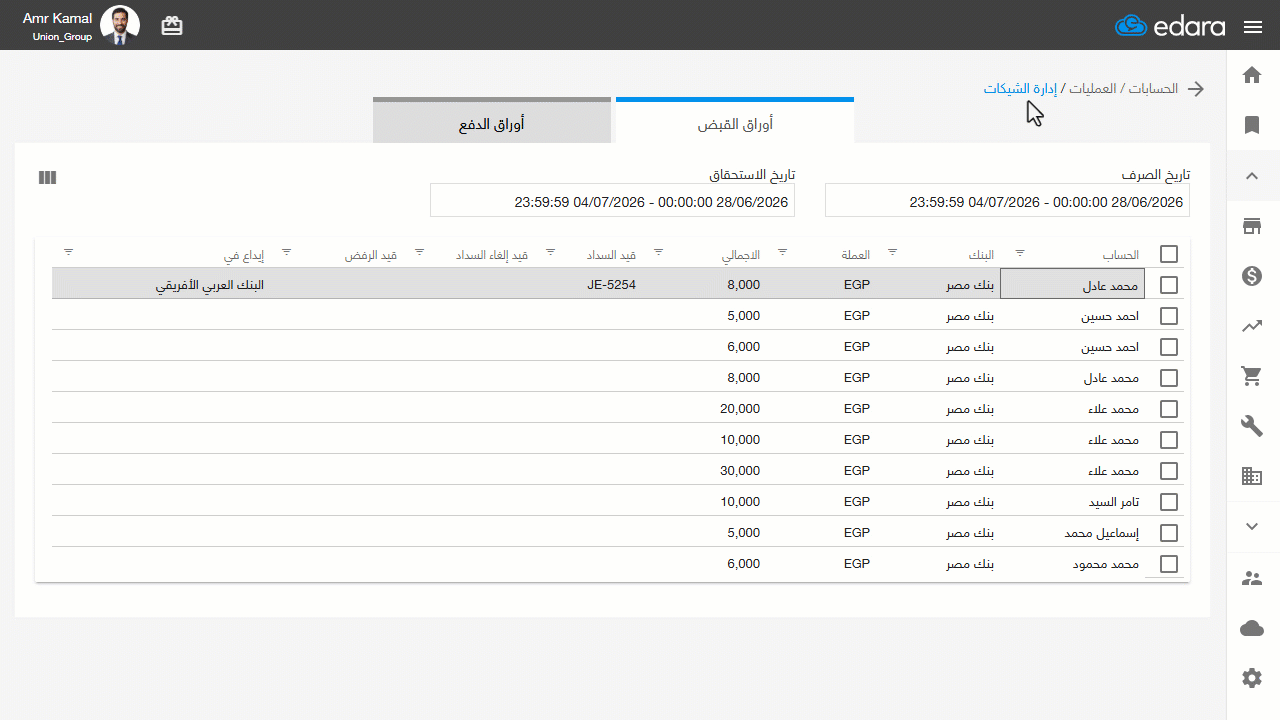Open the storefront module icon
This screenshot has width=1280, height=720.
(x=1252, y=226)
